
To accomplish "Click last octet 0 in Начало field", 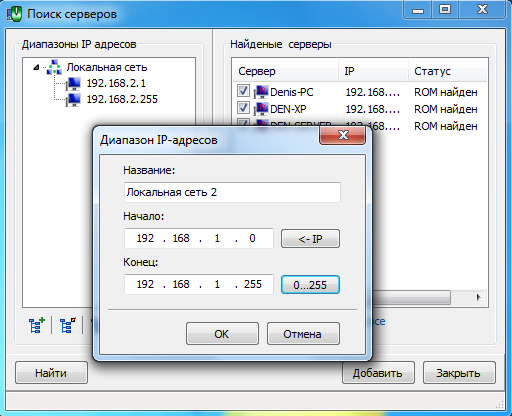I will [x=252, y=238].
